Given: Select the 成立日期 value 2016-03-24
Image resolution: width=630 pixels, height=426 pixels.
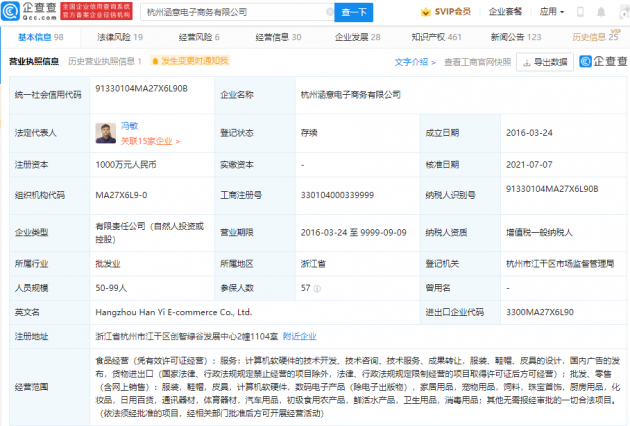Looking at the screenshot, I should pos(529,133).
